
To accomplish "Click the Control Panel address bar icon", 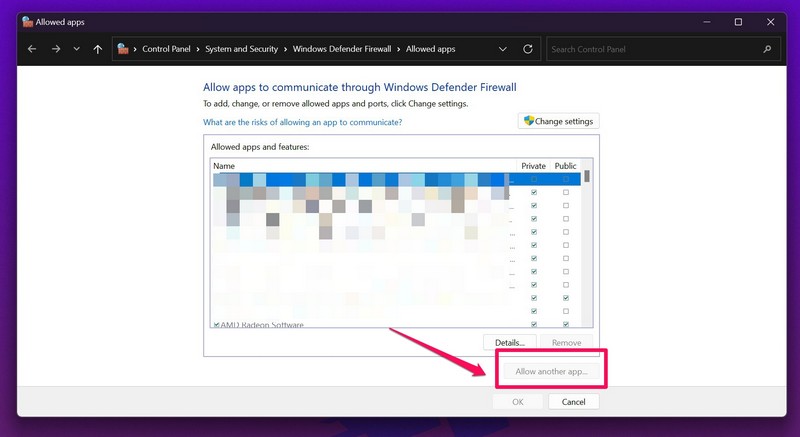I will pos(122,48).
